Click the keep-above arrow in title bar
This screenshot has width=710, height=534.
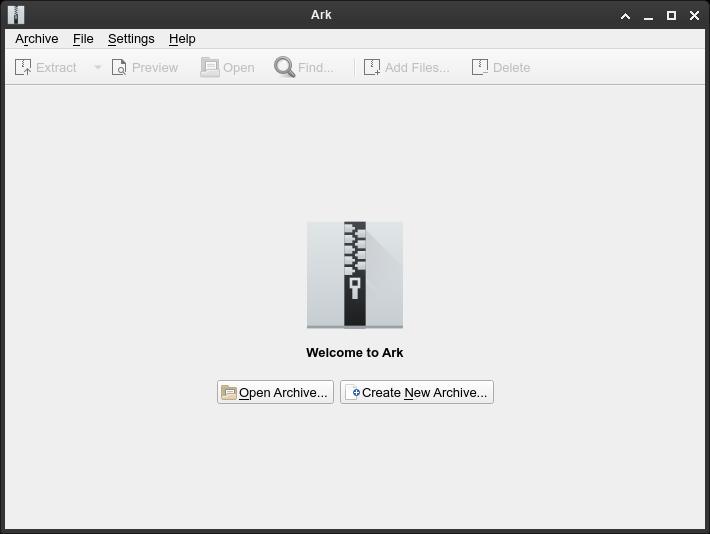[625, 16]
